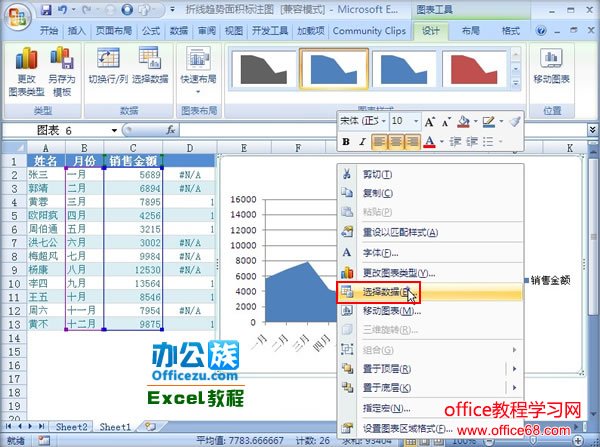
Task: Choose 重设以匹配样式(A) context menu item
Action: click(430, 232)
